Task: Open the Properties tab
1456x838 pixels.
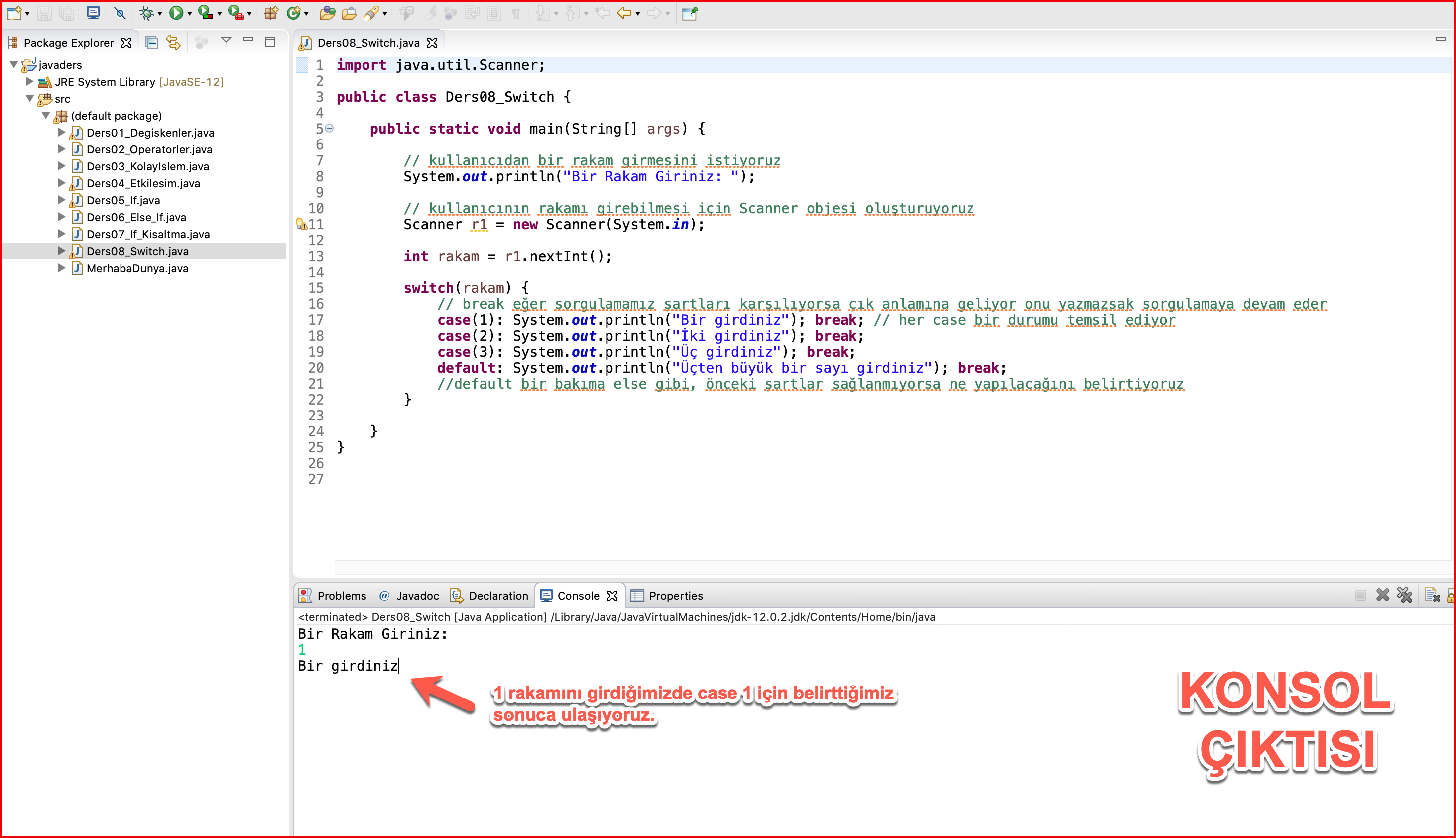Action: click(x=667, y=596)
